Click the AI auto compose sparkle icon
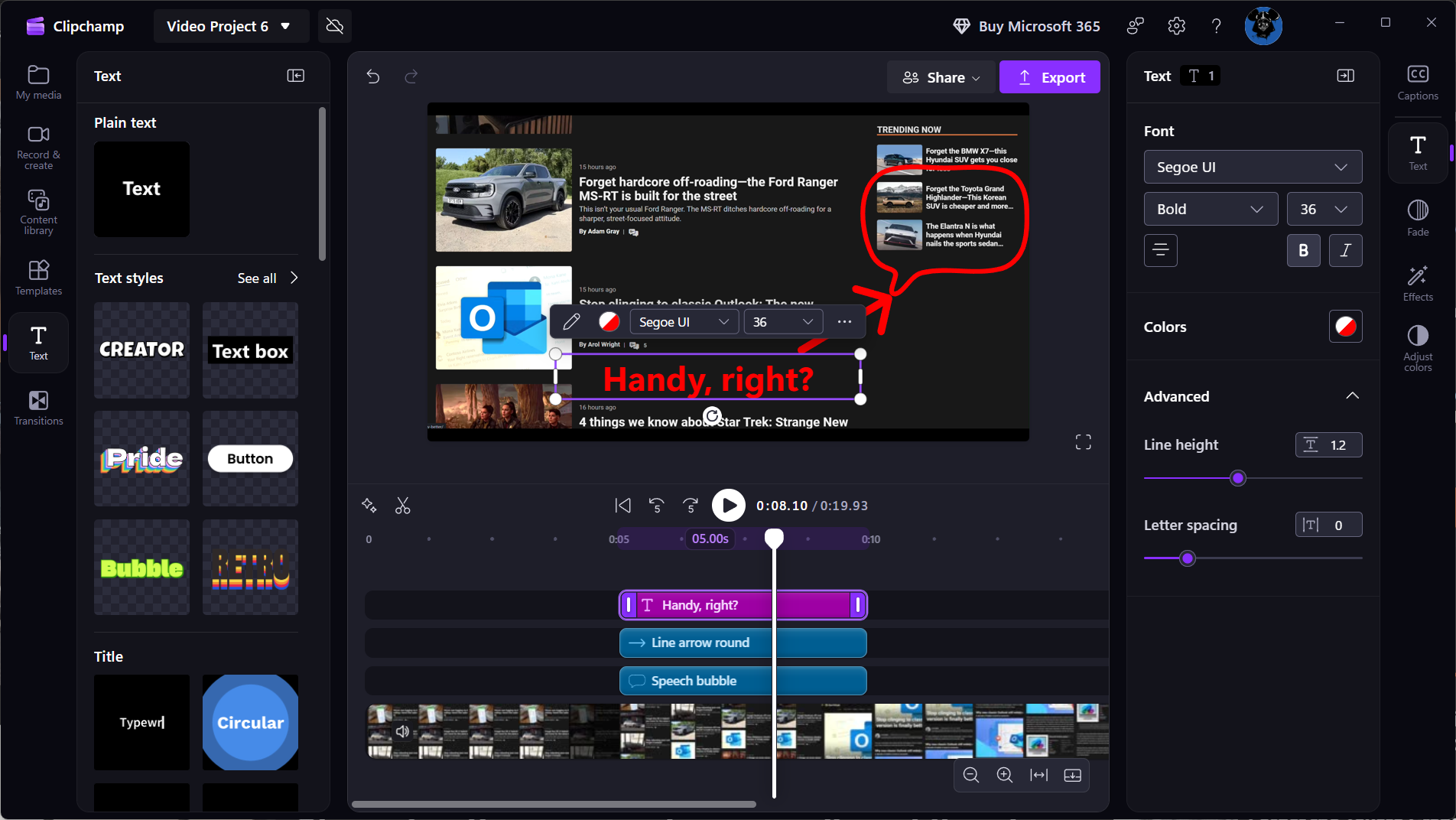 tap(369, 506)
